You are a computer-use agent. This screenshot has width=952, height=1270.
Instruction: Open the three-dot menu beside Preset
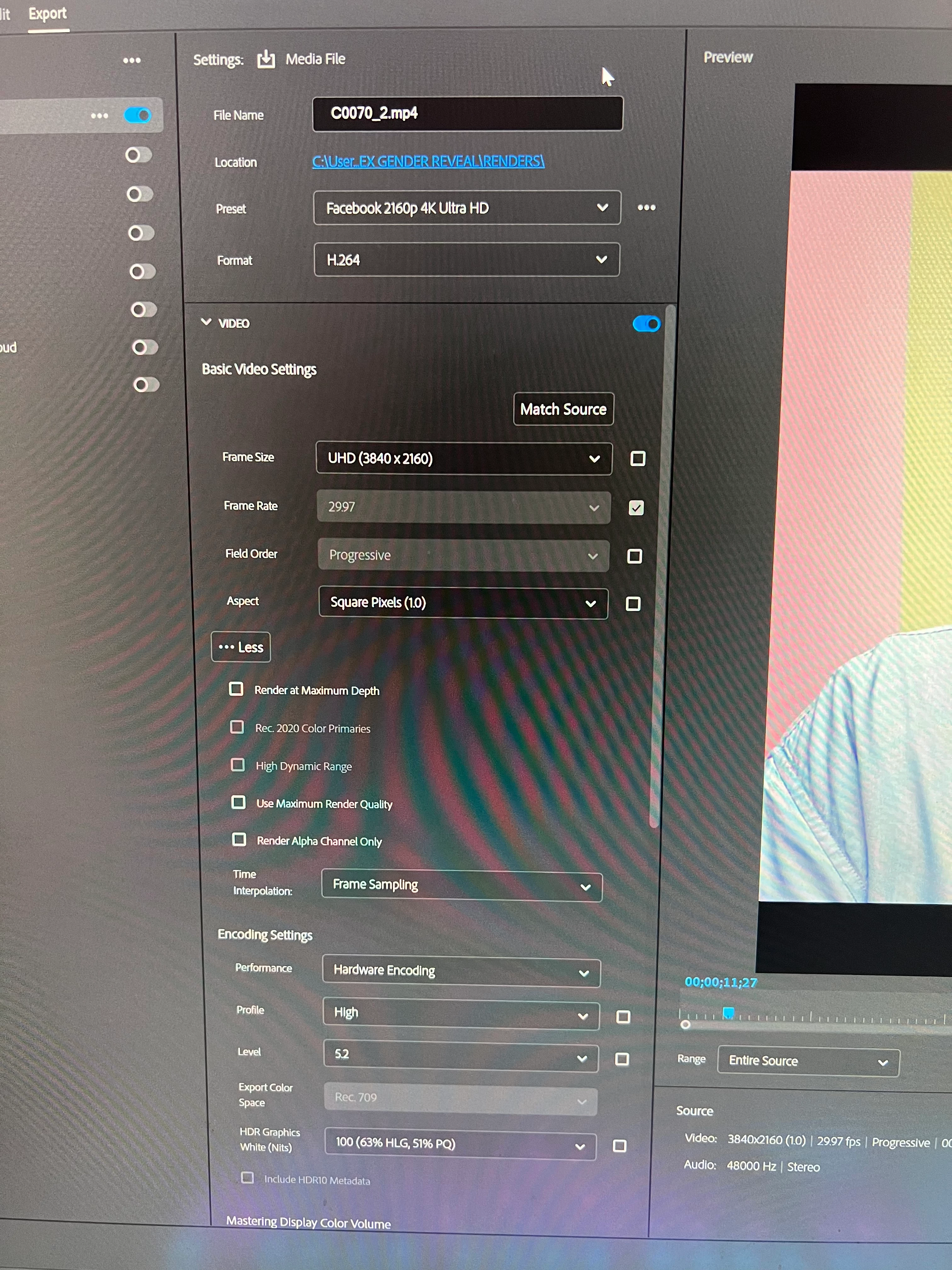pos(646,207)
